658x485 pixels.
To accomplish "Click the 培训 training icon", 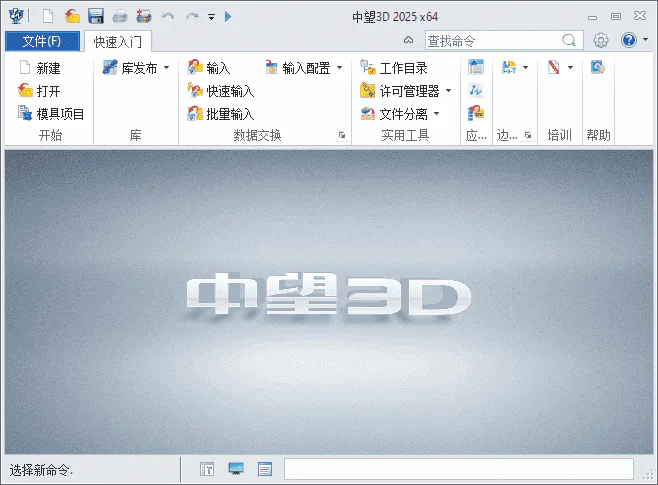I will [x=554, y=67].
